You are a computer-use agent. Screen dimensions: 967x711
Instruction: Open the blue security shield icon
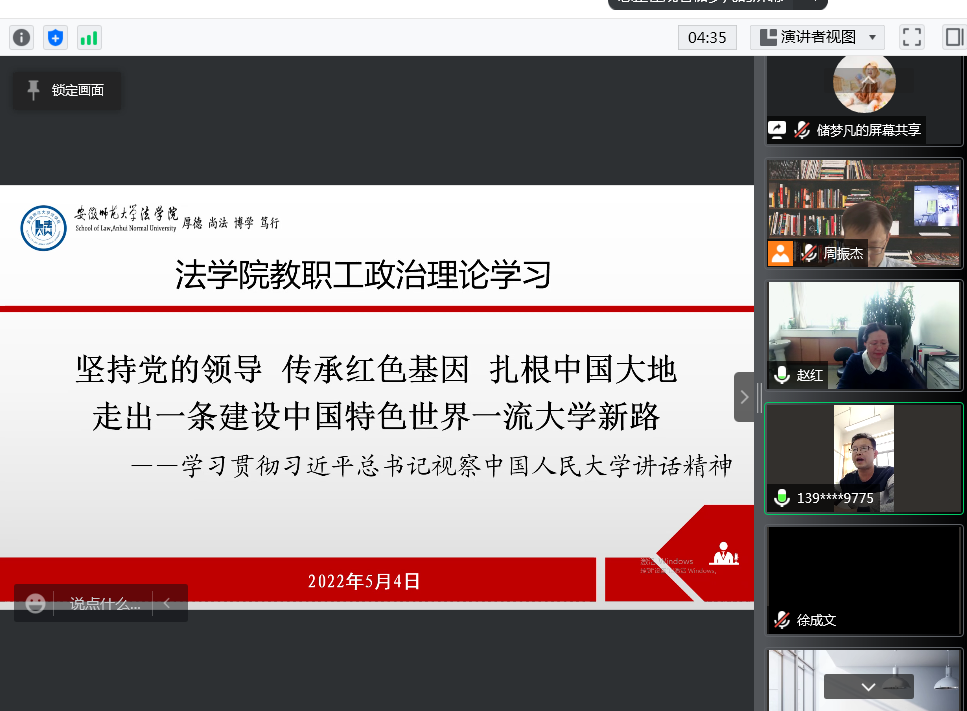pos(56,38)
